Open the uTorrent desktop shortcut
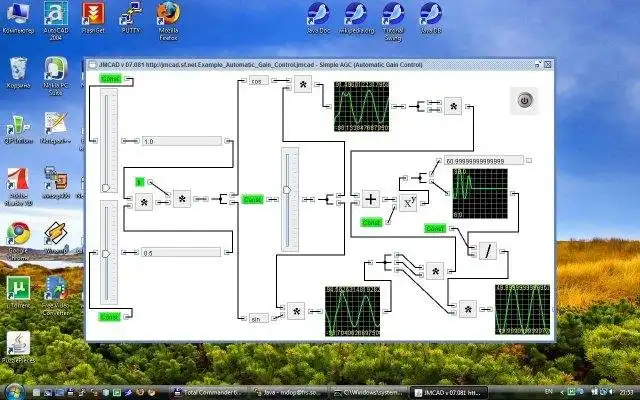Viewport: 640px width, 400px height. [x=18, y=292]
